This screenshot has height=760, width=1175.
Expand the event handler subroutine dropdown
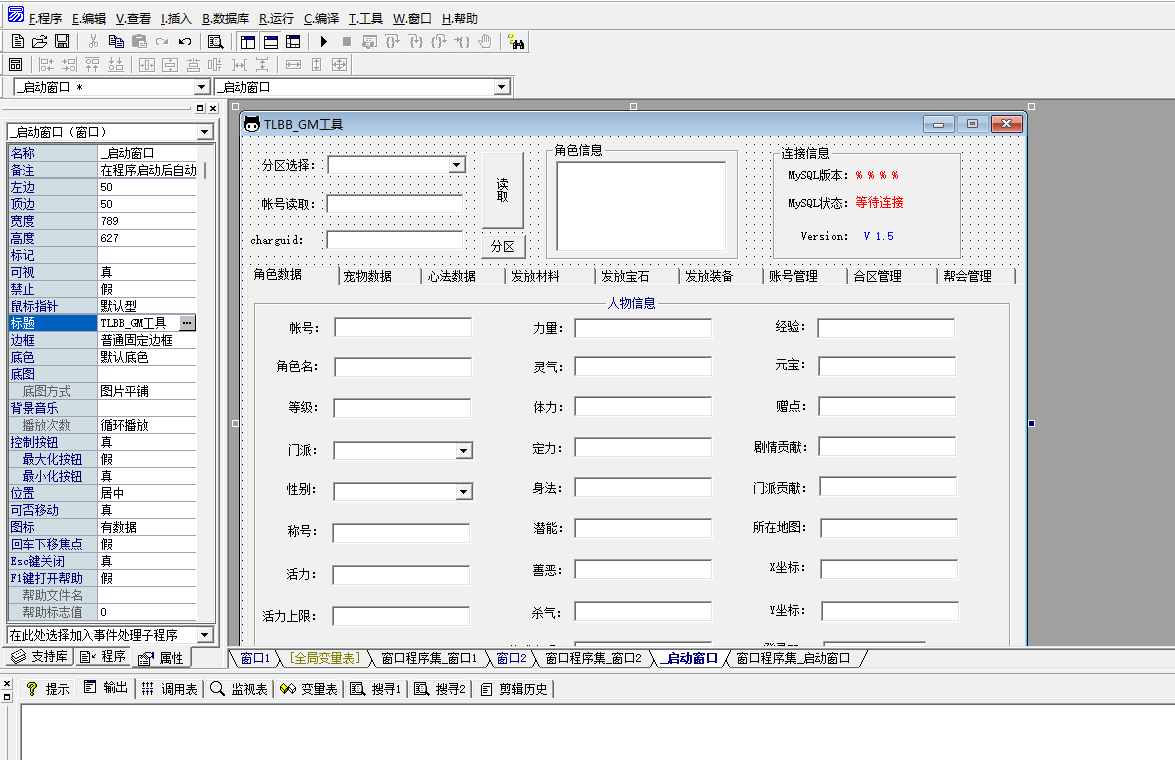point(204,635)
